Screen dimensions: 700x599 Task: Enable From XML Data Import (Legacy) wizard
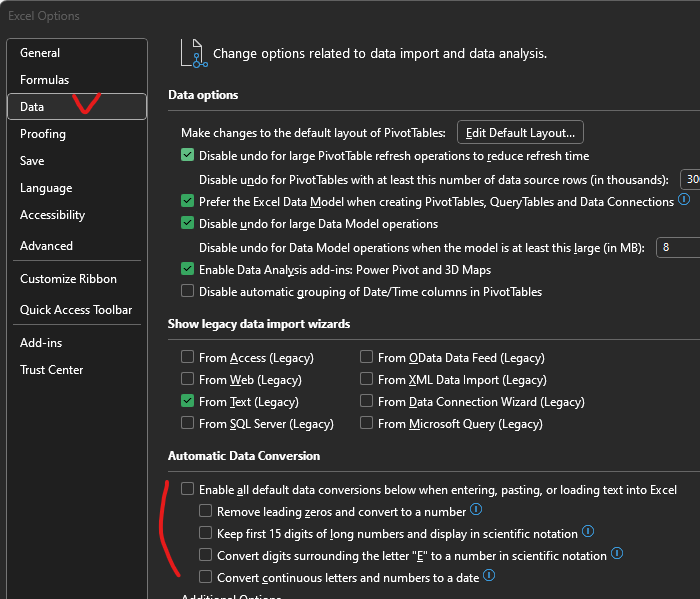(x=367, y=379)
